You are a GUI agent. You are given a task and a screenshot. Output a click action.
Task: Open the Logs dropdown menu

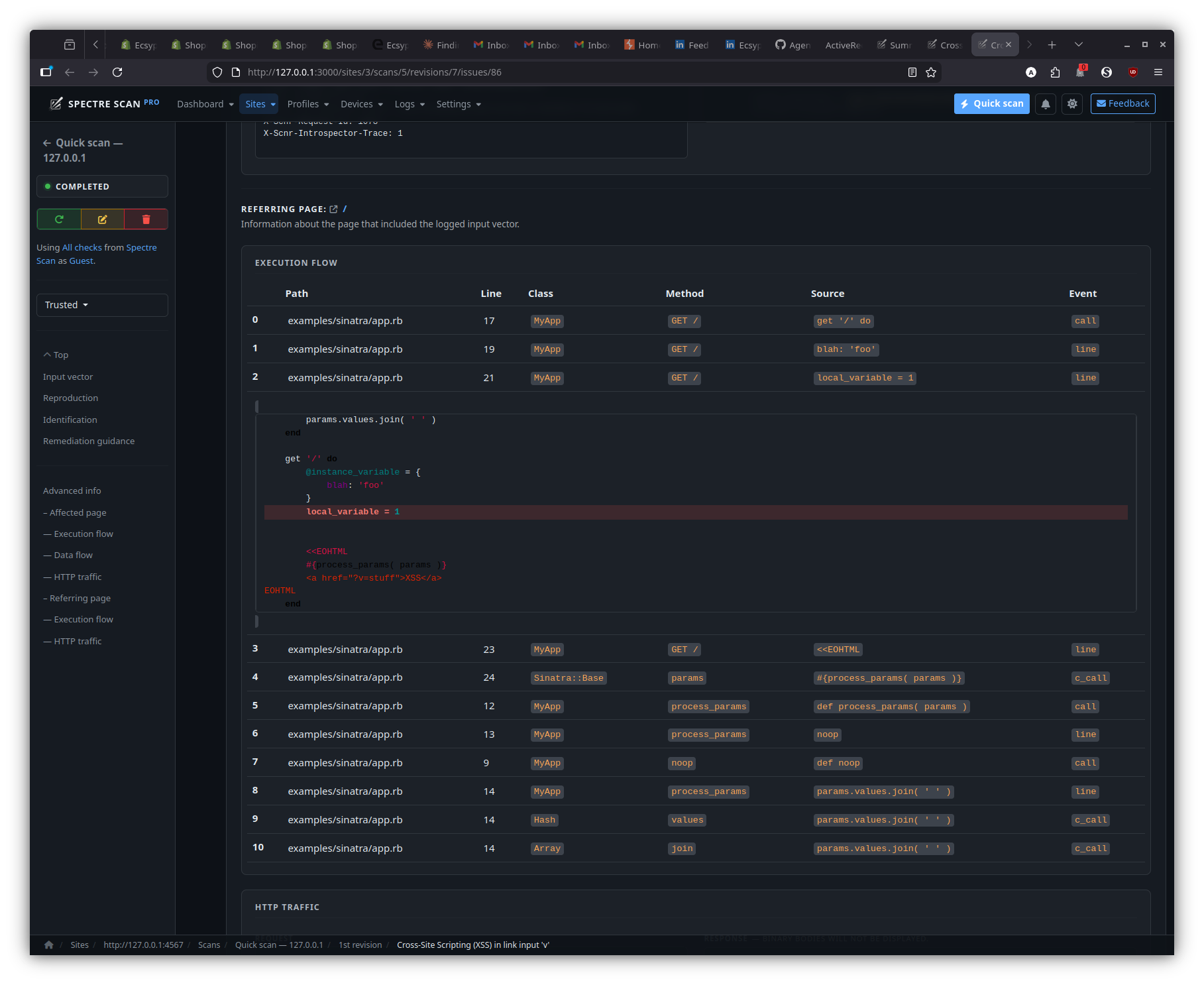[x=410, y=105]
